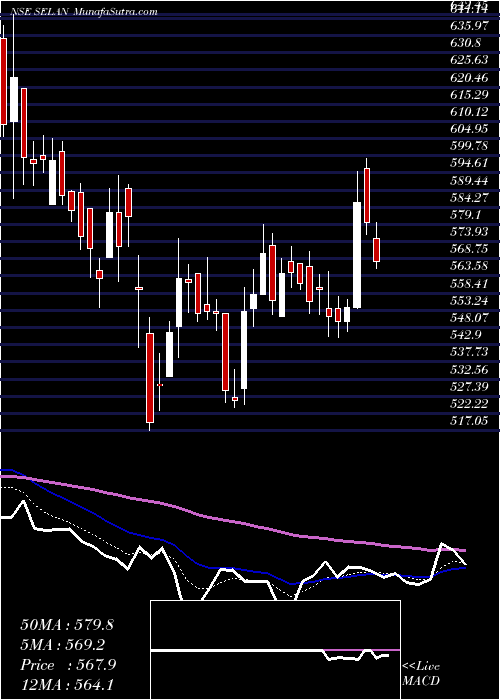Select the 568.75 price axis label
The image size is (500, 700).
point(469,249)
